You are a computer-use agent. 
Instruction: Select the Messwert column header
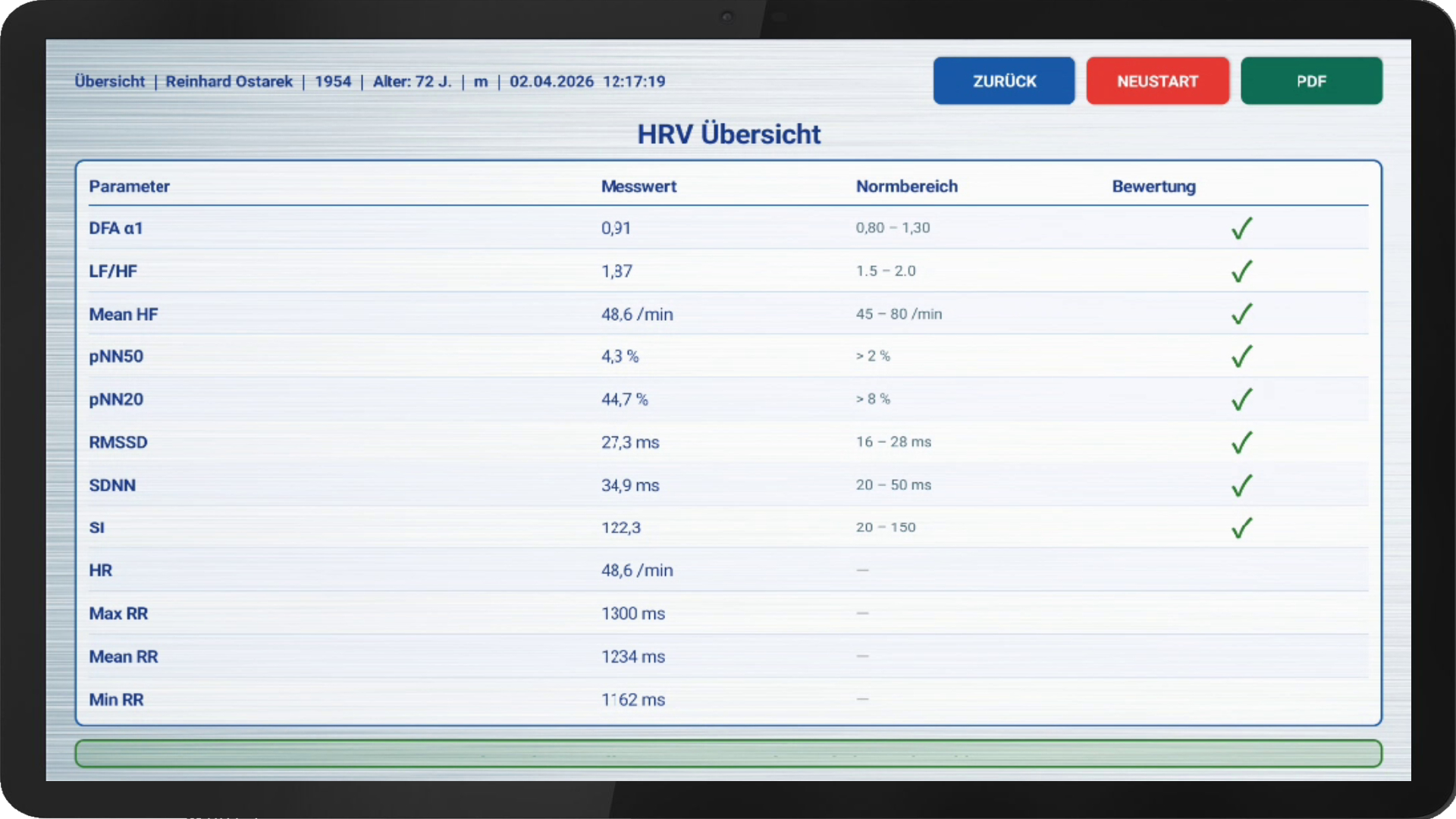(639, 187)
